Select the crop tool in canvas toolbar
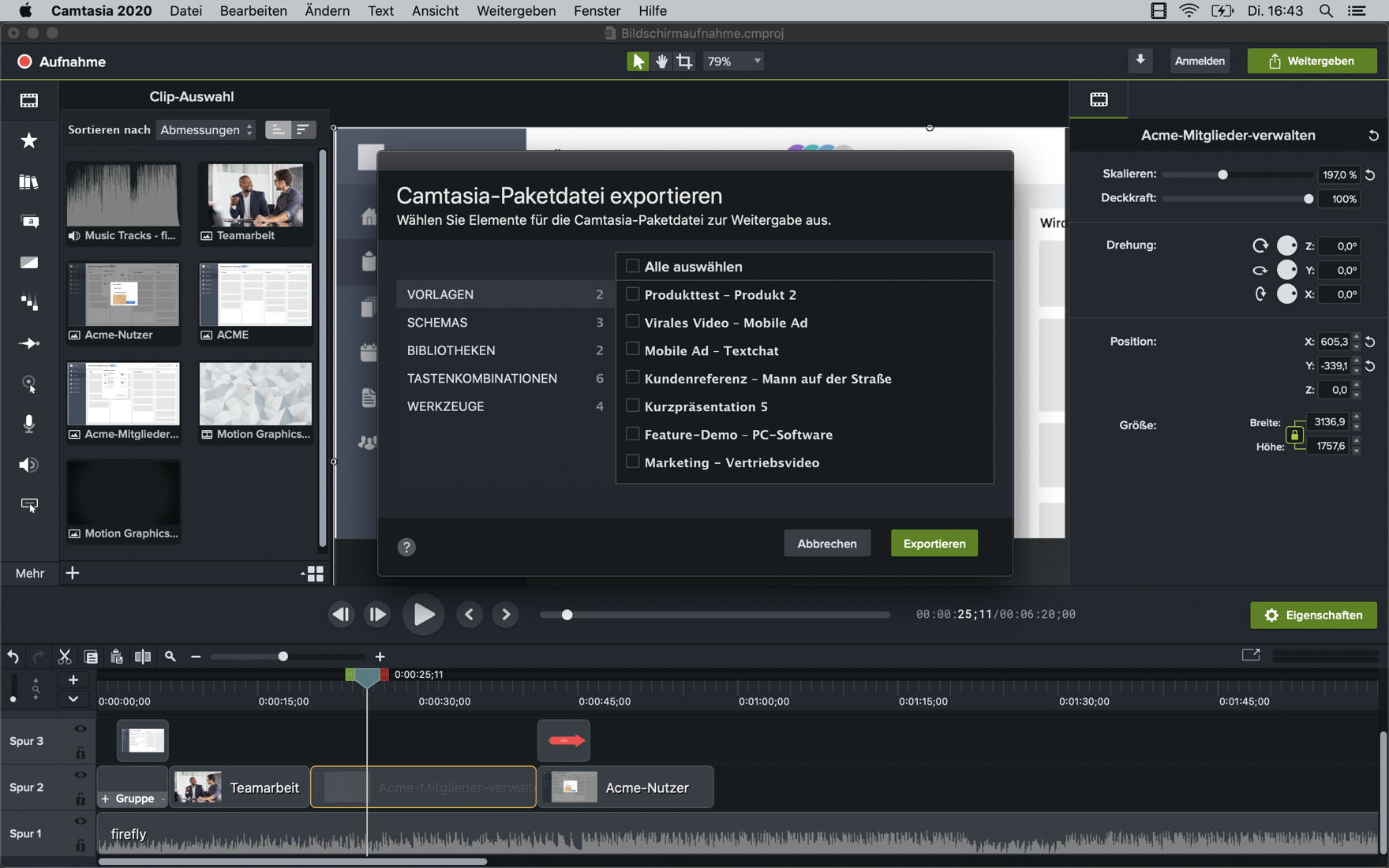 tap(684, 62)
